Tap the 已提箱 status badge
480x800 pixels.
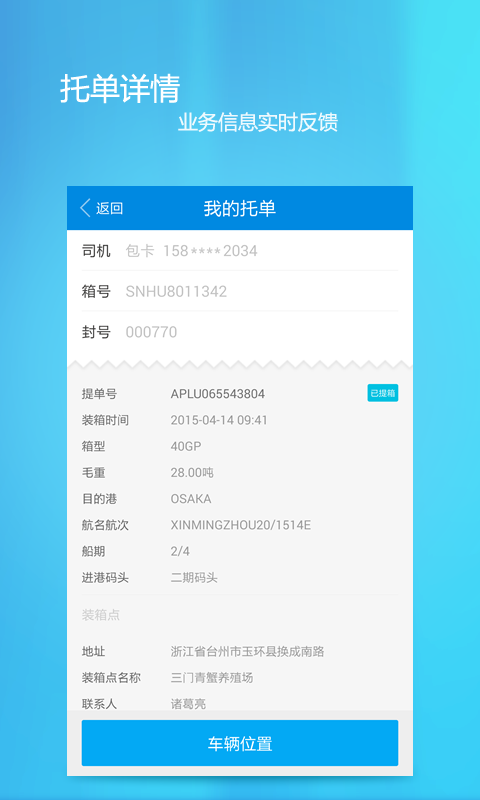(383, 393)
